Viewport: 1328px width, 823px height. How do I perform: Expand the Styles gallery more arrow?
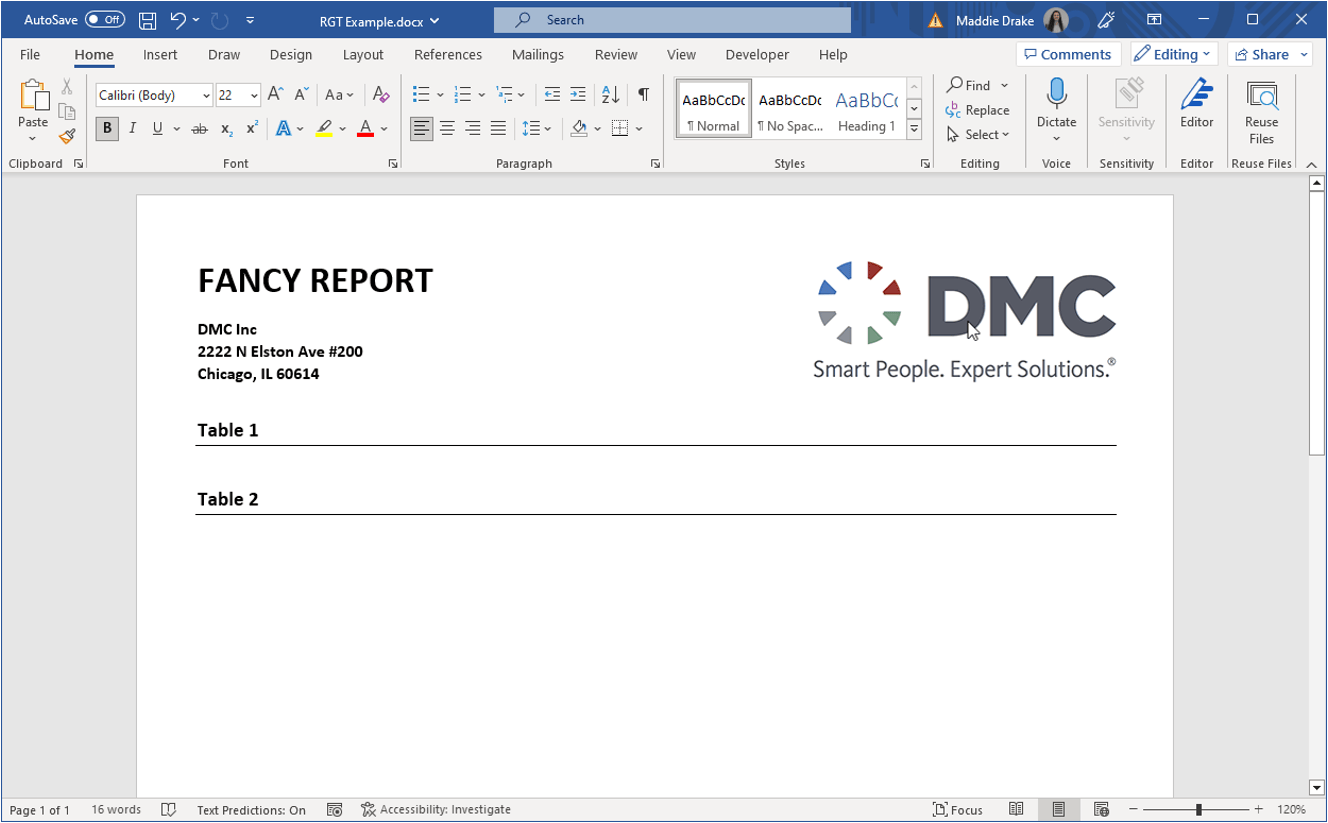click(x=914, y=129)
